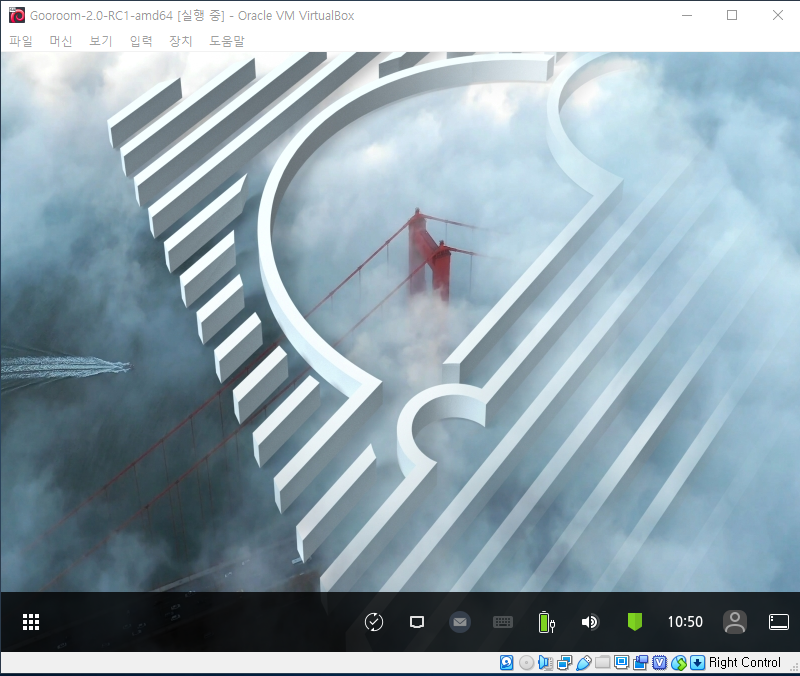Open the Gooroom application grid launcher
The width and height of the screenshot is (800, 676).
[x=31, y=622]
